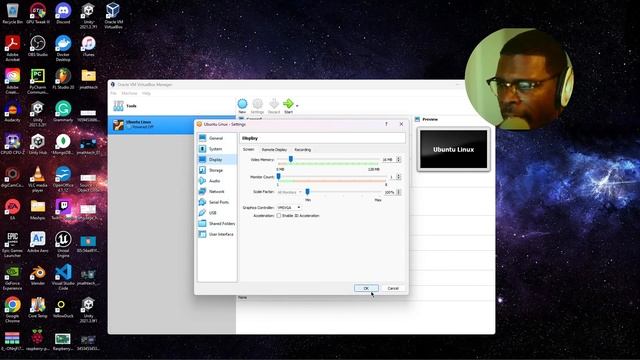The width and height of the screenshot is (640, 360).
Task: Open Machine menu in VirtualBox Manager
Action: [x=129, y=93]
